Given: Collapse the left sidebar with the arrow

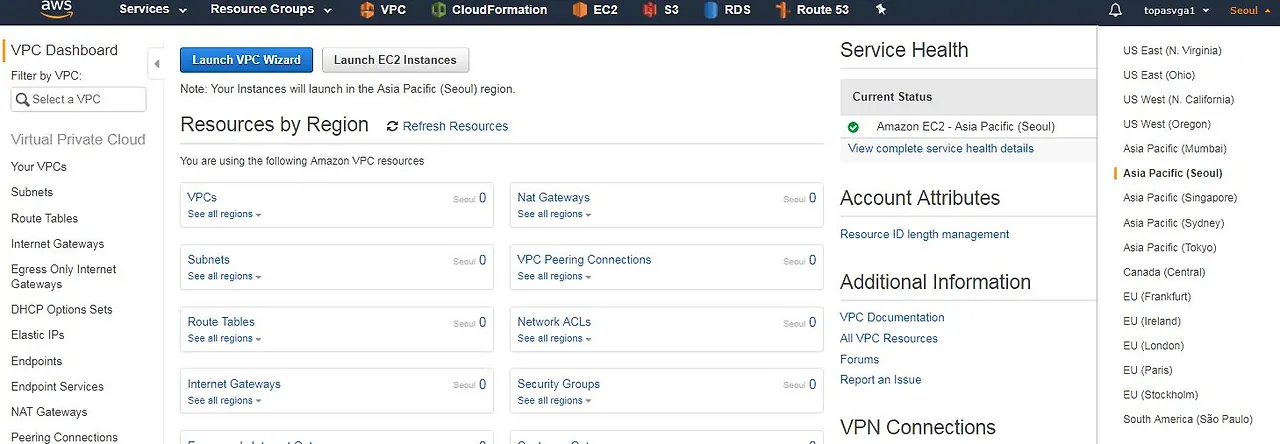Looking at the screenshot, I should [156, 64].
